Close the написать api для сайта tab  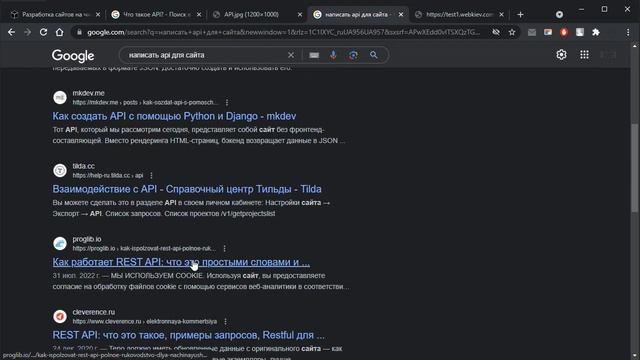pyautogui.click(x=401, y=15)
